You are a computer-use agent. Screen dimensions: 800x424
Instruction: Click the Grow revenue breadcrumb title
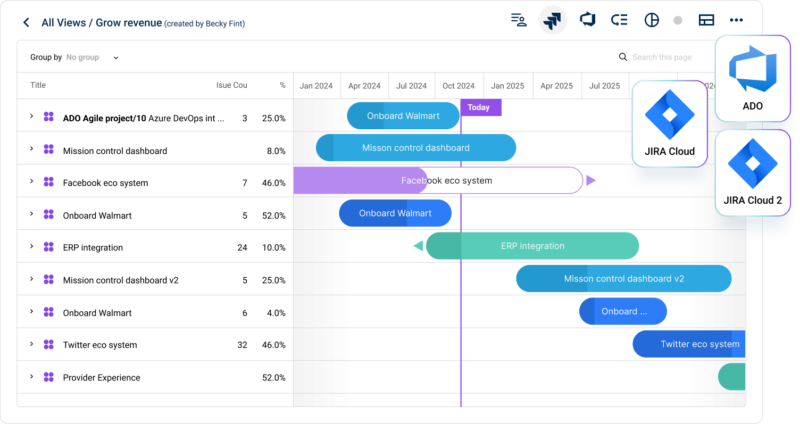(x=129, y=23)
